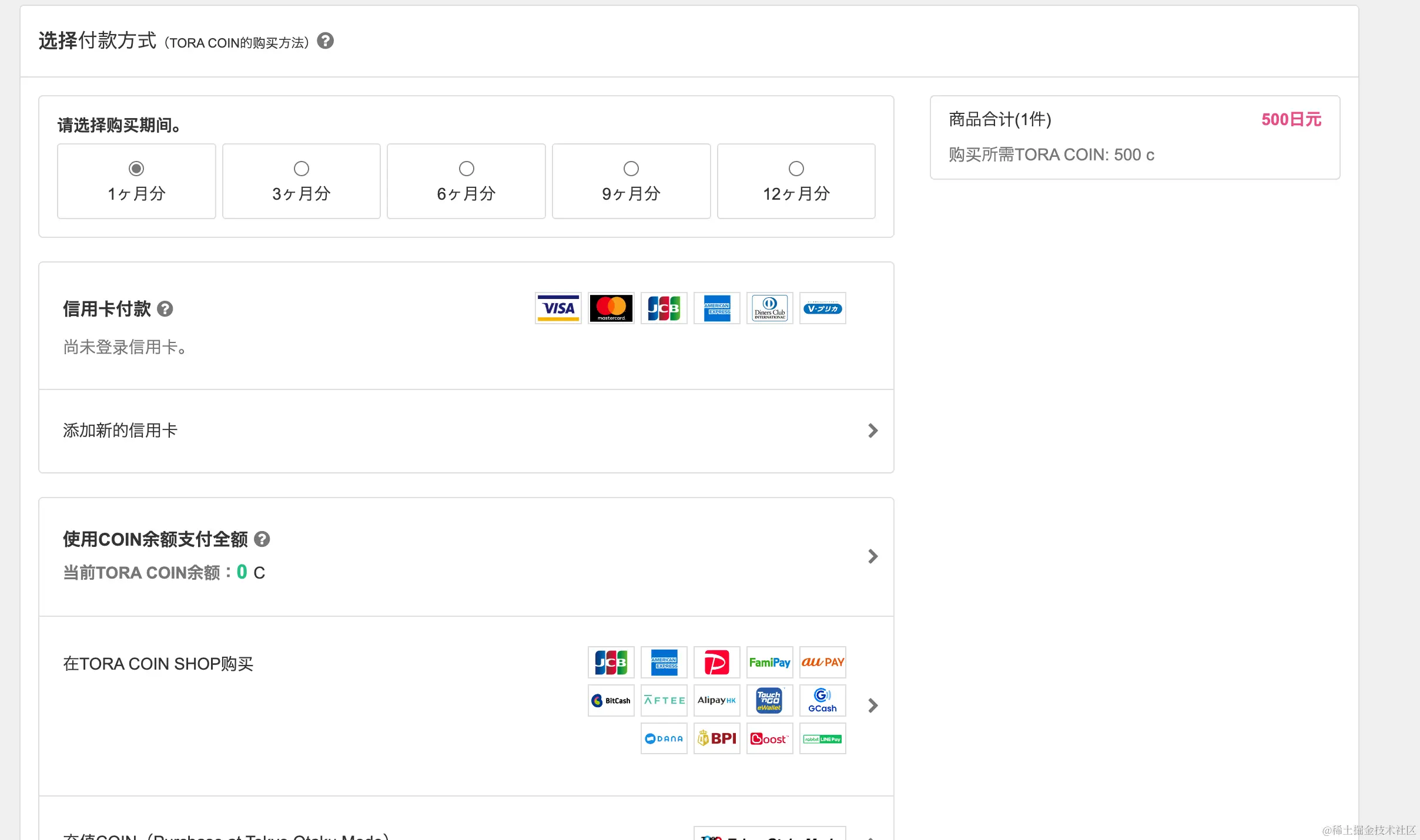Open COIN balance payment chevron

(x=873, y=556)
